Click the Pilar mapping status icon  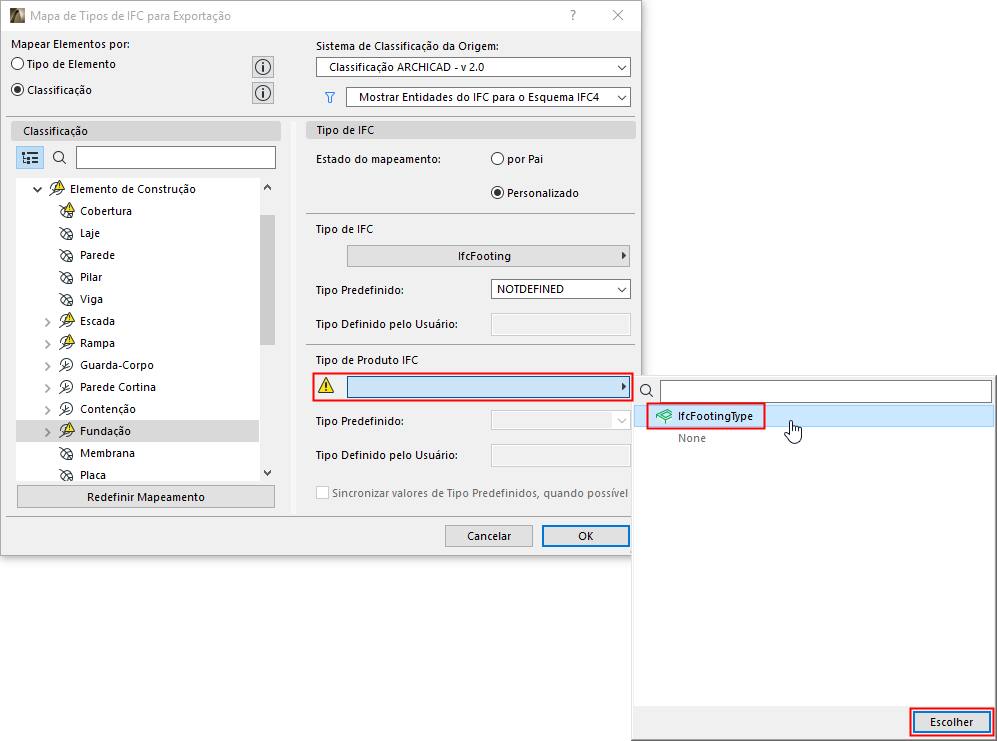tap(66, 277)
